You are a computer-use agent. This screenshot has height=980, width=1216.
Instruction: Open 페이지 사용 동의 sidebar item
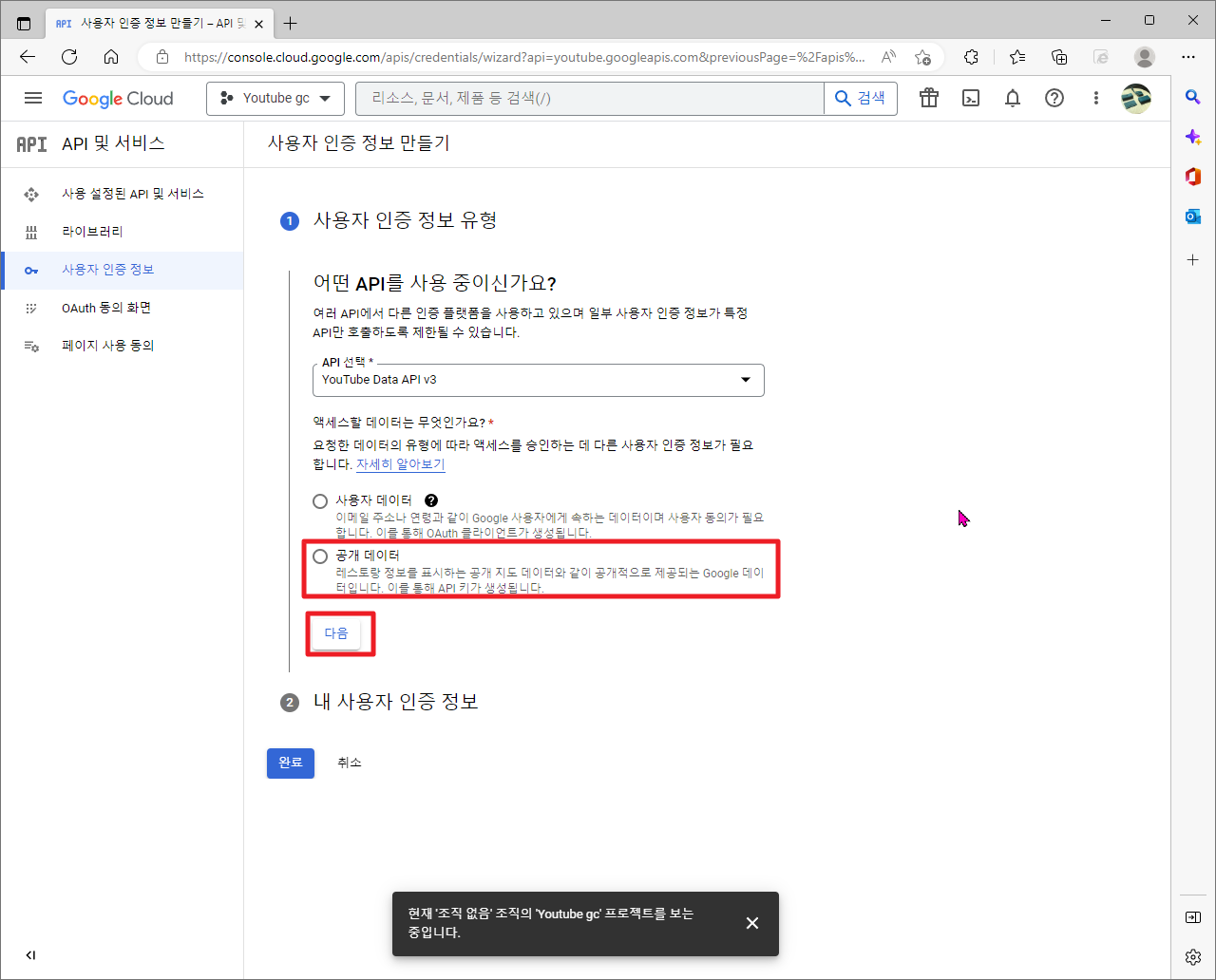[x=122, y=346]
